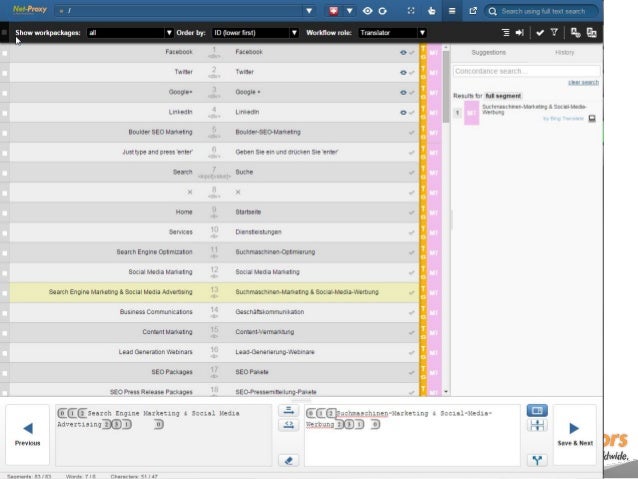Switch to the History tab

click(x=564, y=51)
